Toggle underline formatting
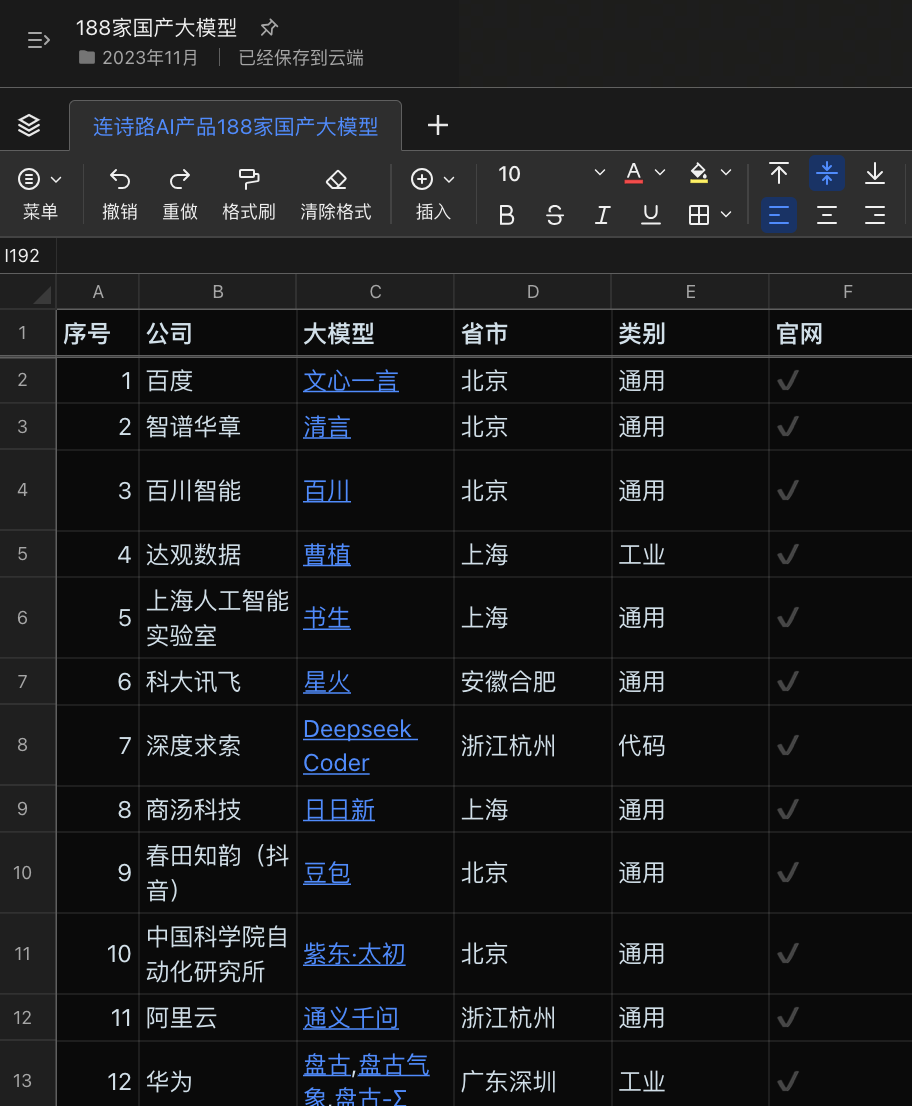 pos(651,215)
